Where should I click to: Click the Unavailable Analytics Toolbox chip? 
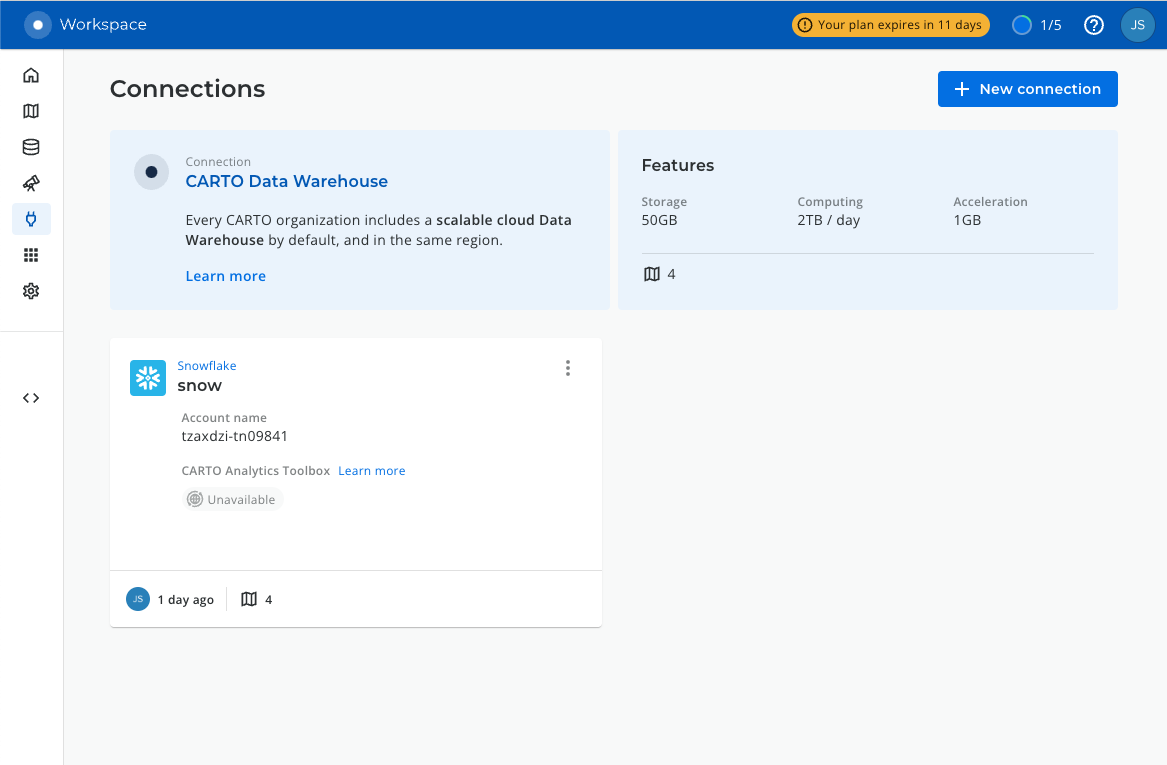click(x=233, y=499)
